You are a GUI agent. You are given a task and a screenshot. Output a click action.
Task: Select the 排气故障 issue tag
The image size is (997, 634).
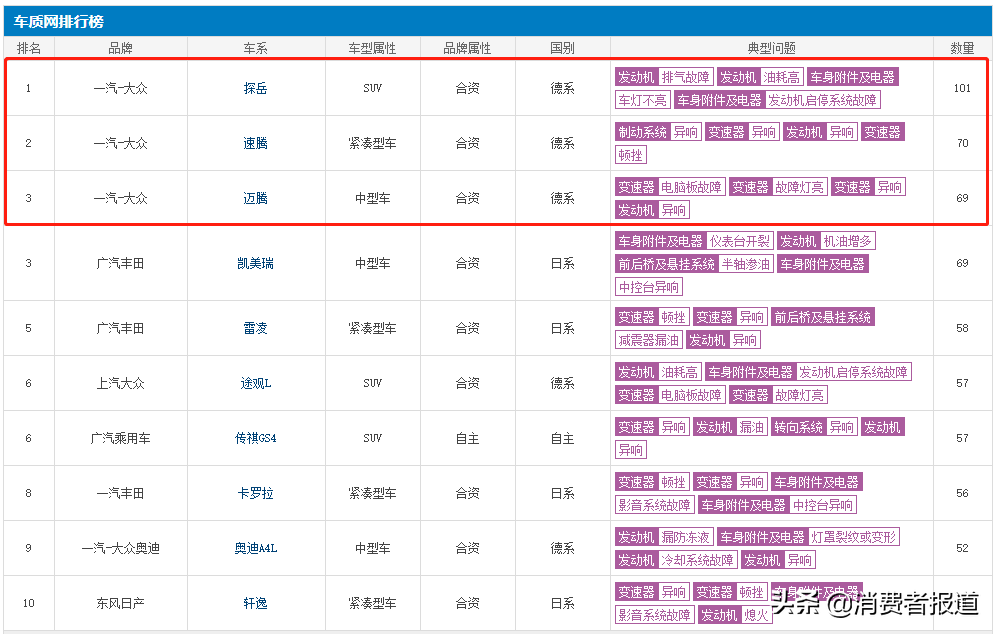coord(685,77)
